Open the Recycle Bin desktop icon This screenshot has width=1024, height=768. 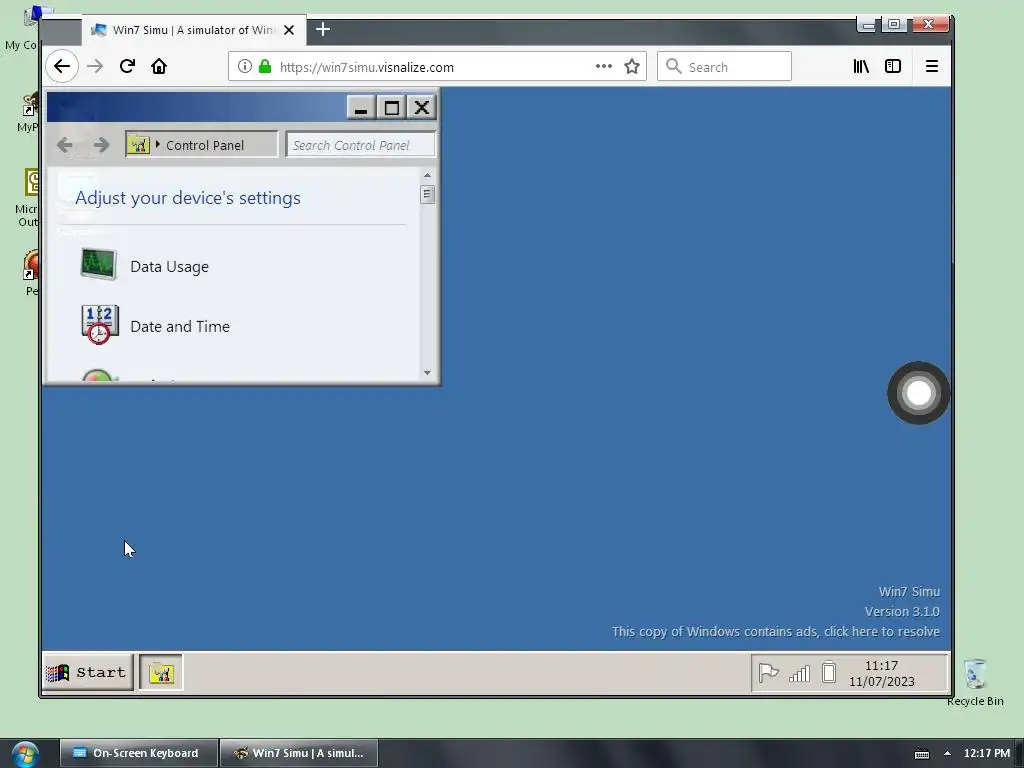pyautogui.click(x=975, y=682)
